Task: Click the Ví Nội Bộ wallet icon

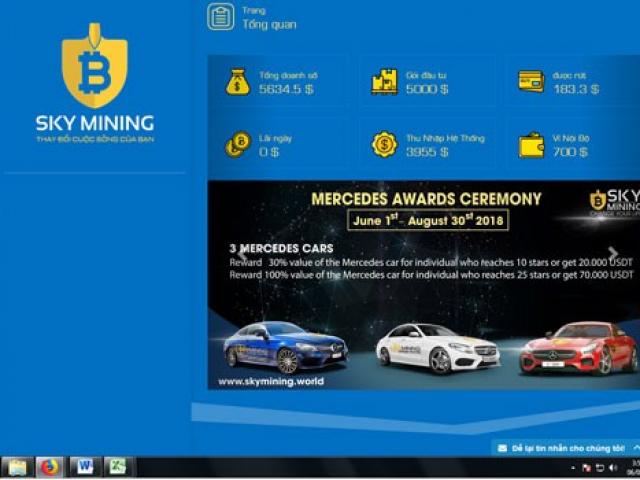Action: (x=531, y=145)
